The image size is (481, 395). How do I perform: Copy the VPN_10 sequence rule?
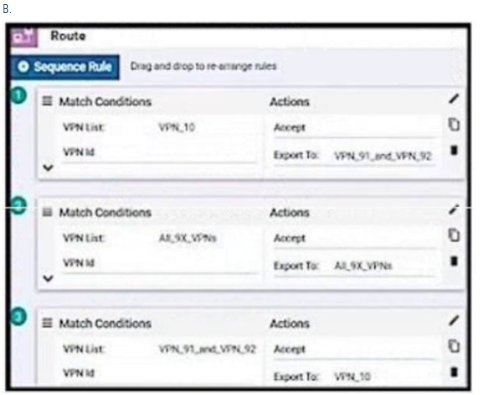[454, 125]
